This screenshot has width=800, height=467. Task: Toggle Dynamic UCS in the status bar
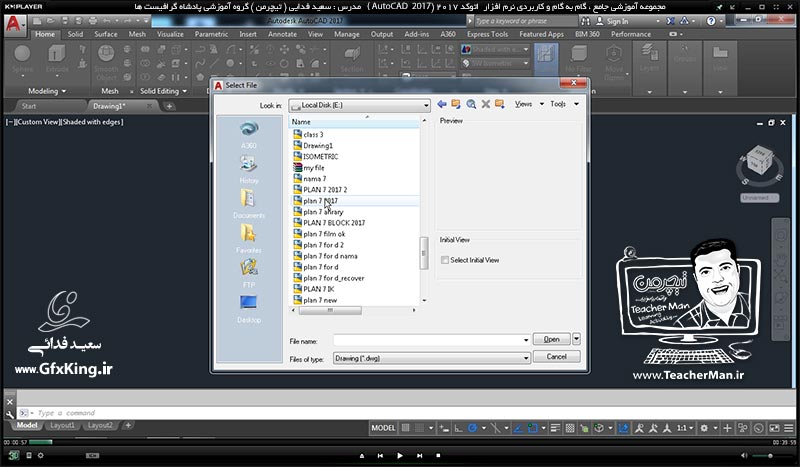coord(622,428)
